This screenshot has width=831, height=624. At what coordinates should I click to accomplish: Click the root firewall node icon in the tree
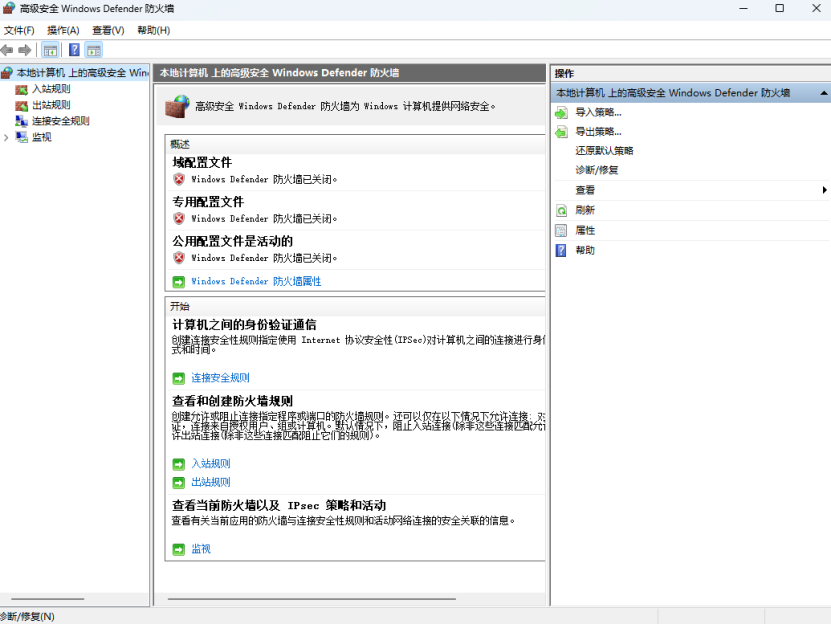point(6,73)
